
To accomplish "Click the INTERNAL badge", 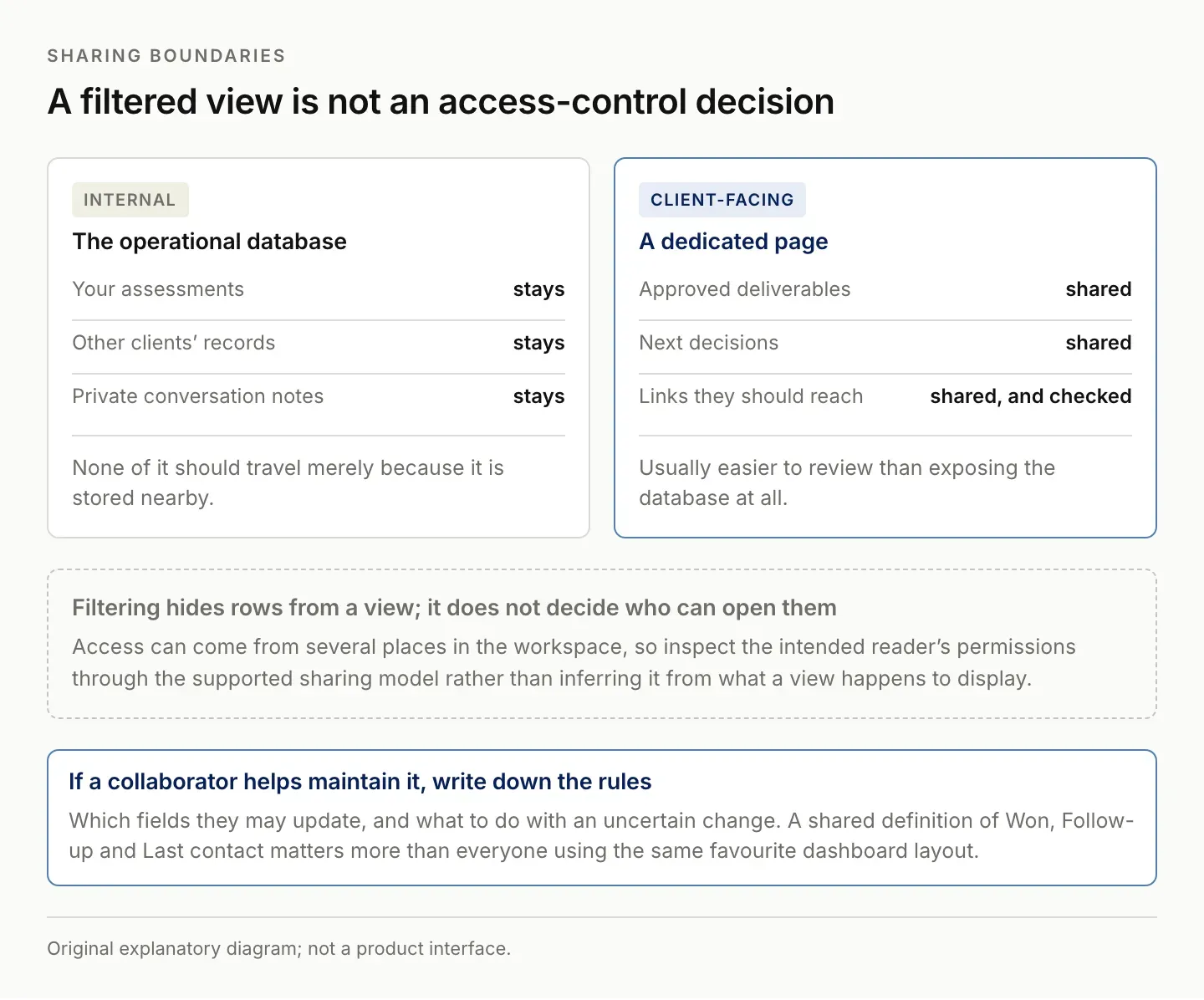I will pos(130,200).
